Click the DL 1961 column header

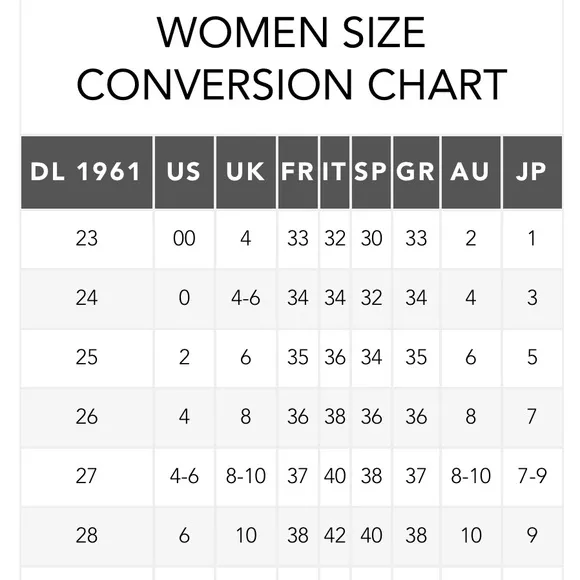tap(87, 172)
